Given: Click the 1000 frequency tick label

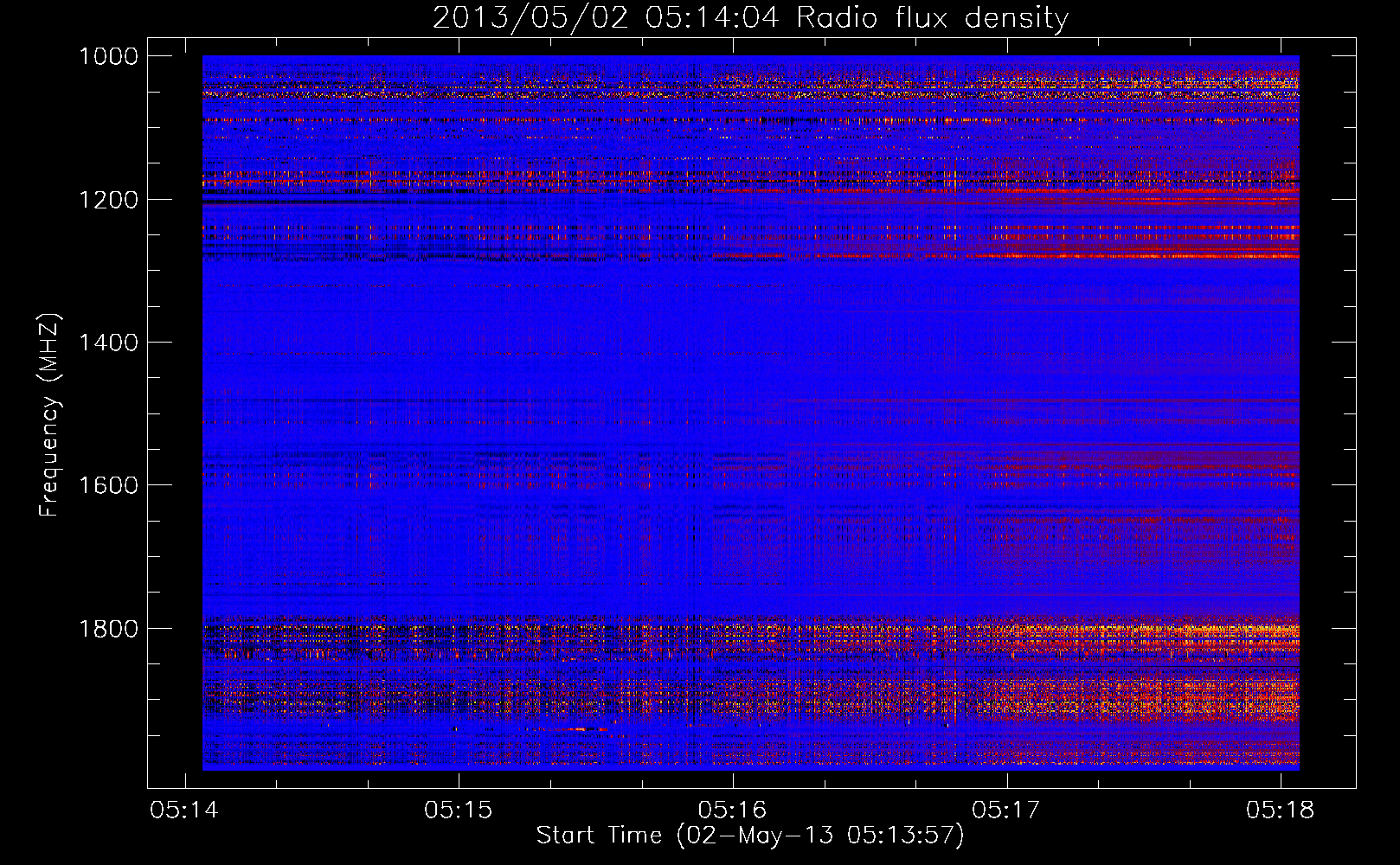Looking at the screenshot, I should pos(109,56).
